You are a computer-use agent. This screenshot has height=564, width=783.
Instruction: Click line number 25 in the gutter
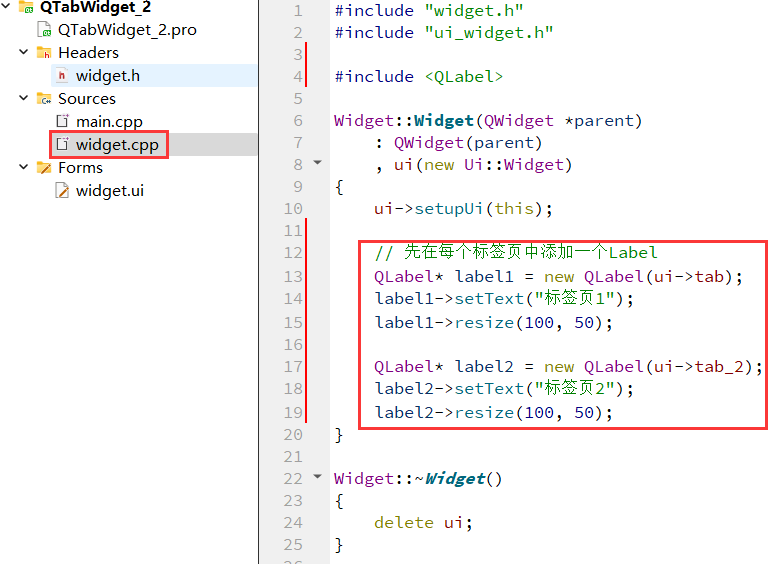click(x=293, y=545)
